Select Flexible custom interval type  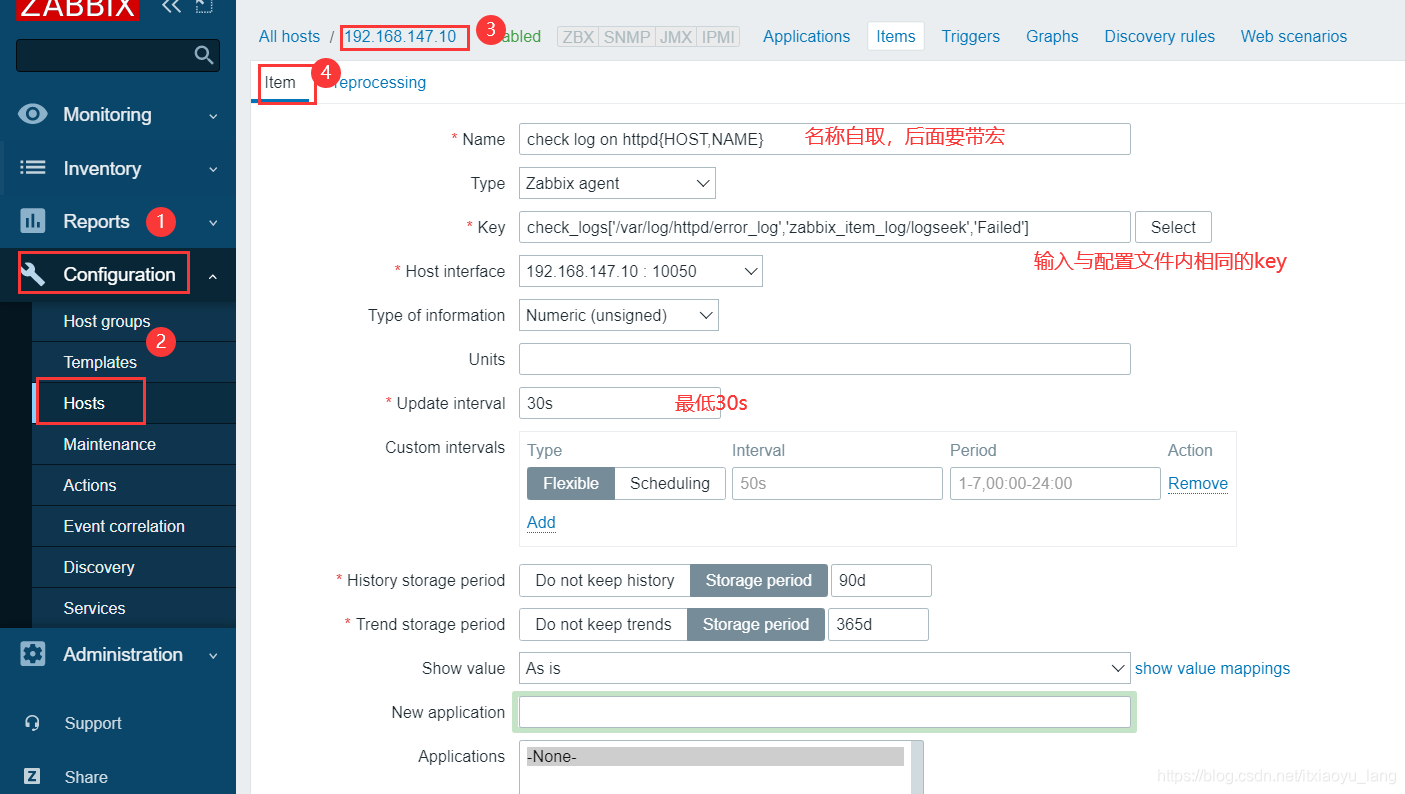pyautogui.click(x=571, y=483)
